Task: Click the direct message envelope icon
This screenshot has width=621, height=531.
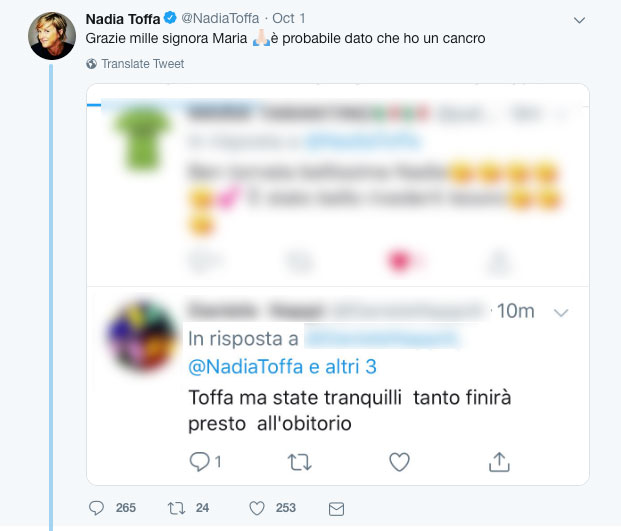Action: point(336,508)
